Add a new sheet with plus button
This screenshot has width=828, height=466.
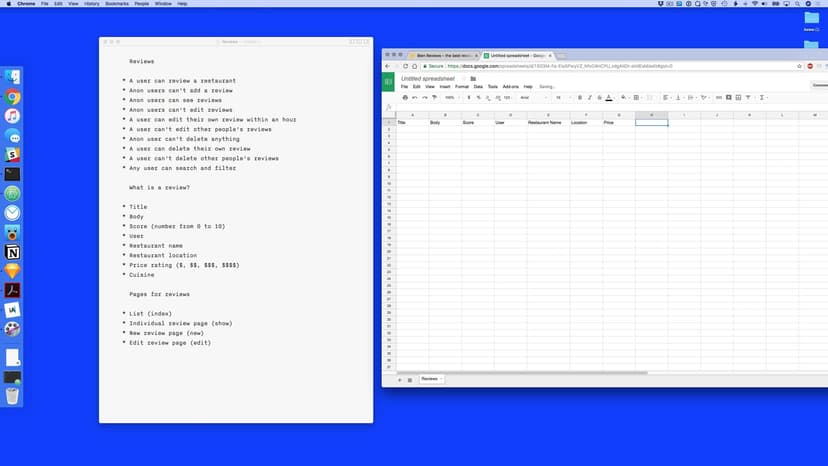tap(400, 380)
